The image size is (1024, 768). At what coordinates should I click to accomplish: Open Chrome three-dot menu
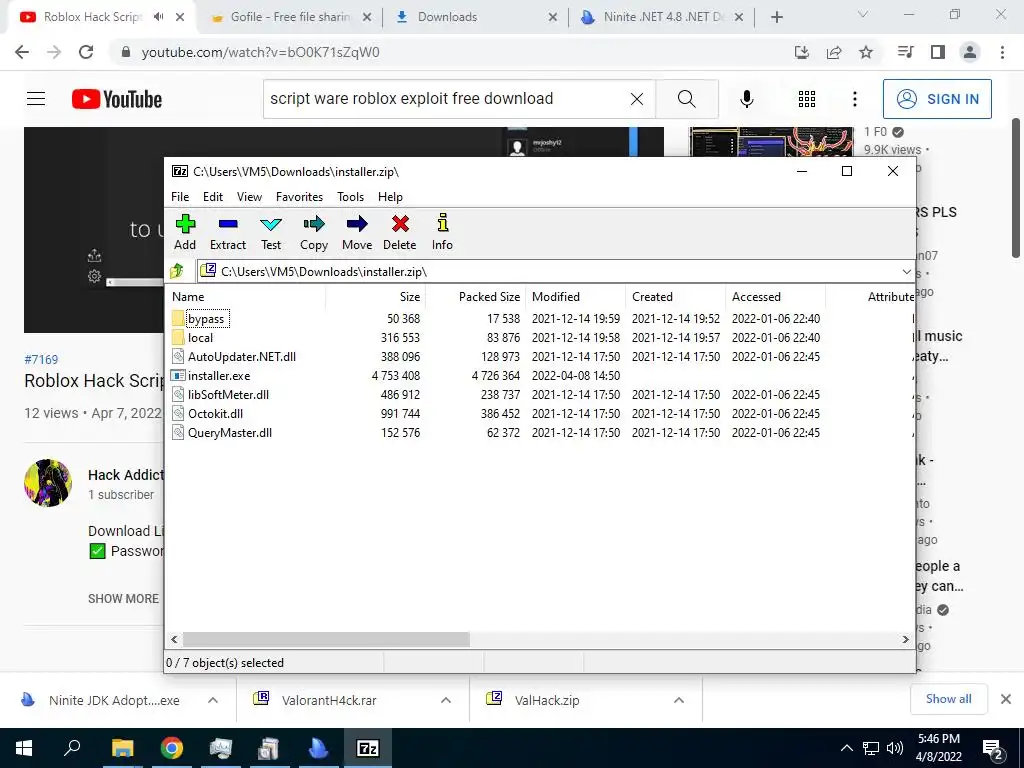1002,52
